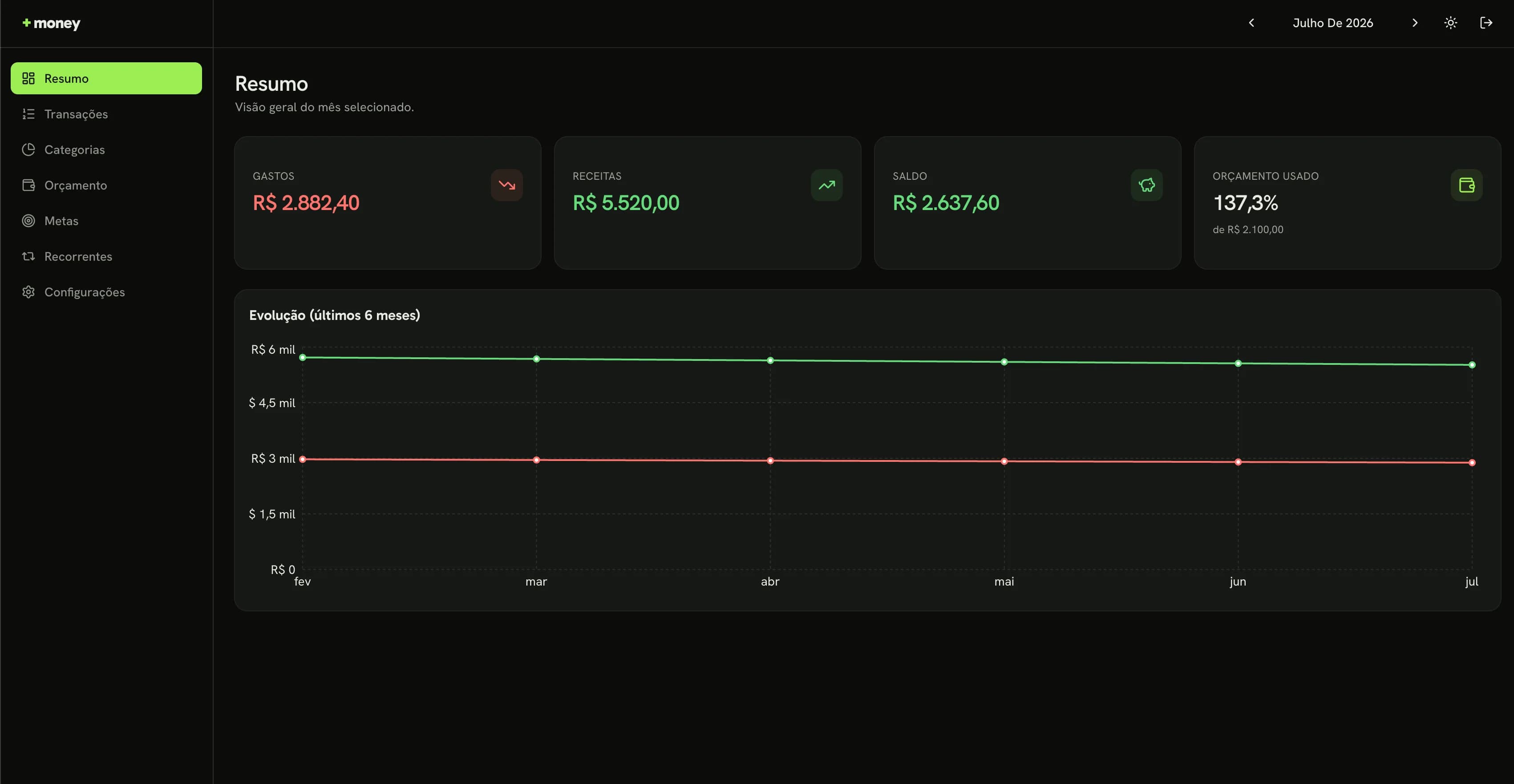
Task: Click the Saldo piggy bank icon
Action: (1147, 185)
